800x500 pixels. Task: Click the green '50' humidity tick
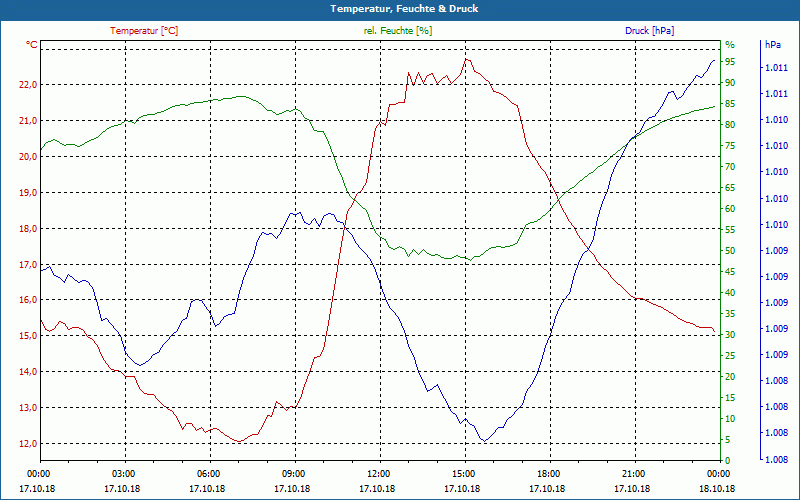730,251
